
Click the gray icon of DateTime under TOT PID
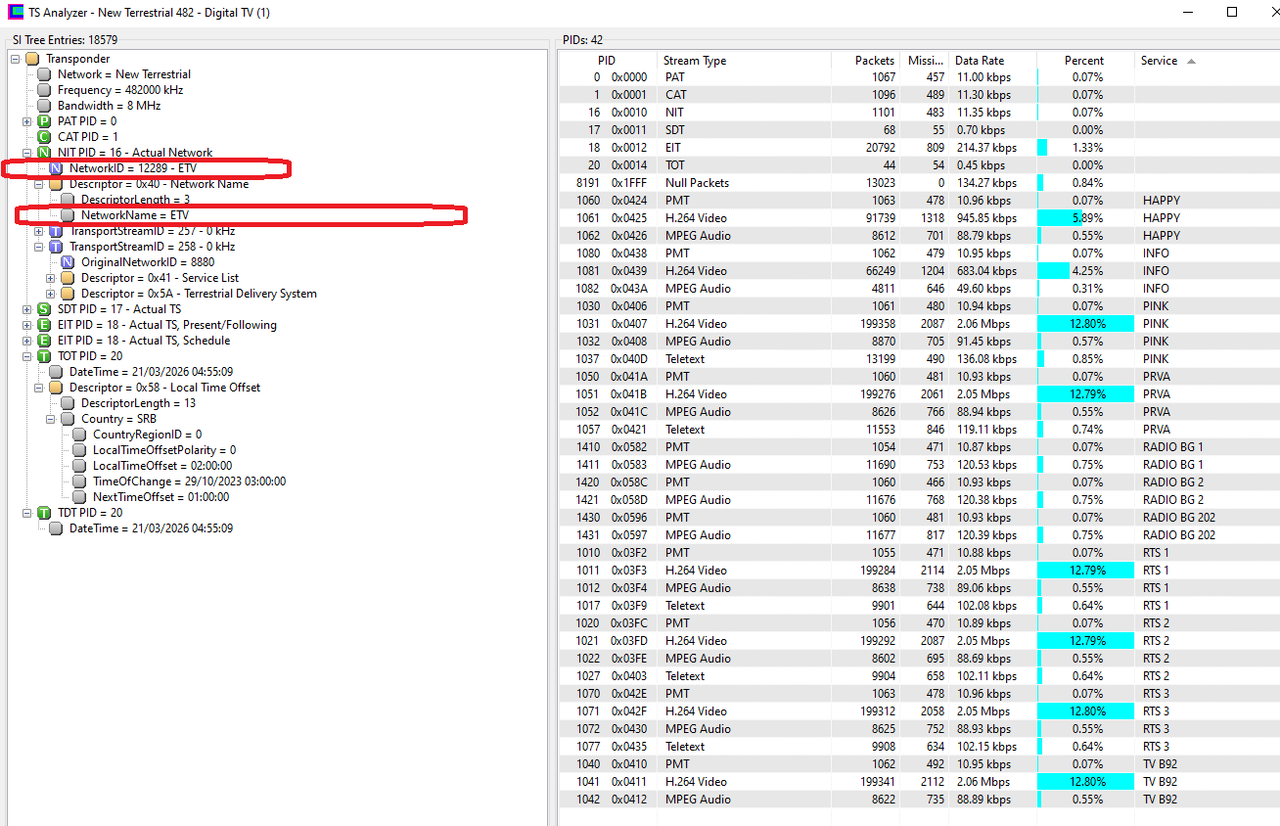[x=56, y=372]
